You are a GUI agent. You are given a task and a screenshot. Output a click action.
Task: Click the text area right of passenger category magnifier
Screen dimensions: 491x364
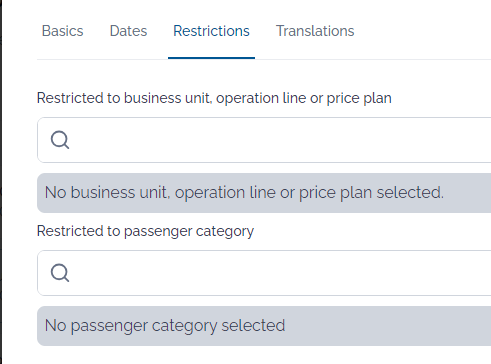280,273
